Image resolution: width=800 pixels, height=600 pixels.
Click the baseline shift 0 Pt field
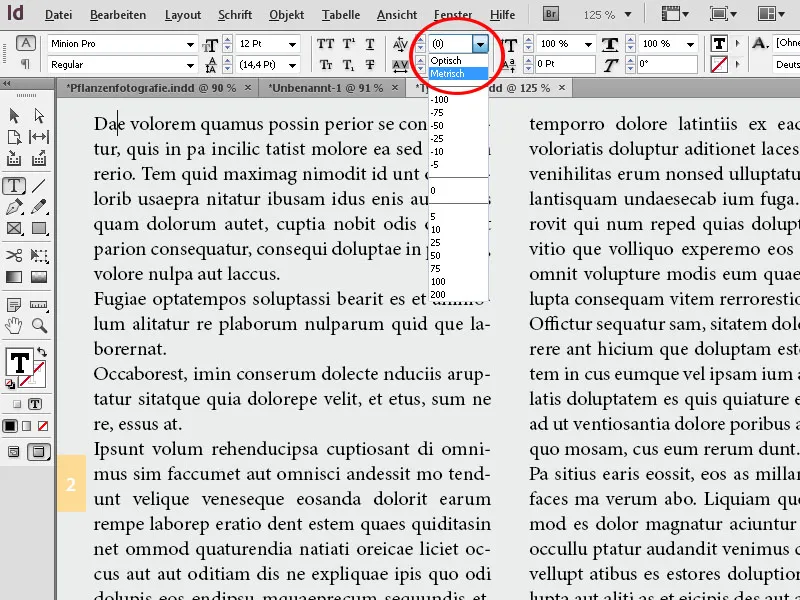click(565, 64)
